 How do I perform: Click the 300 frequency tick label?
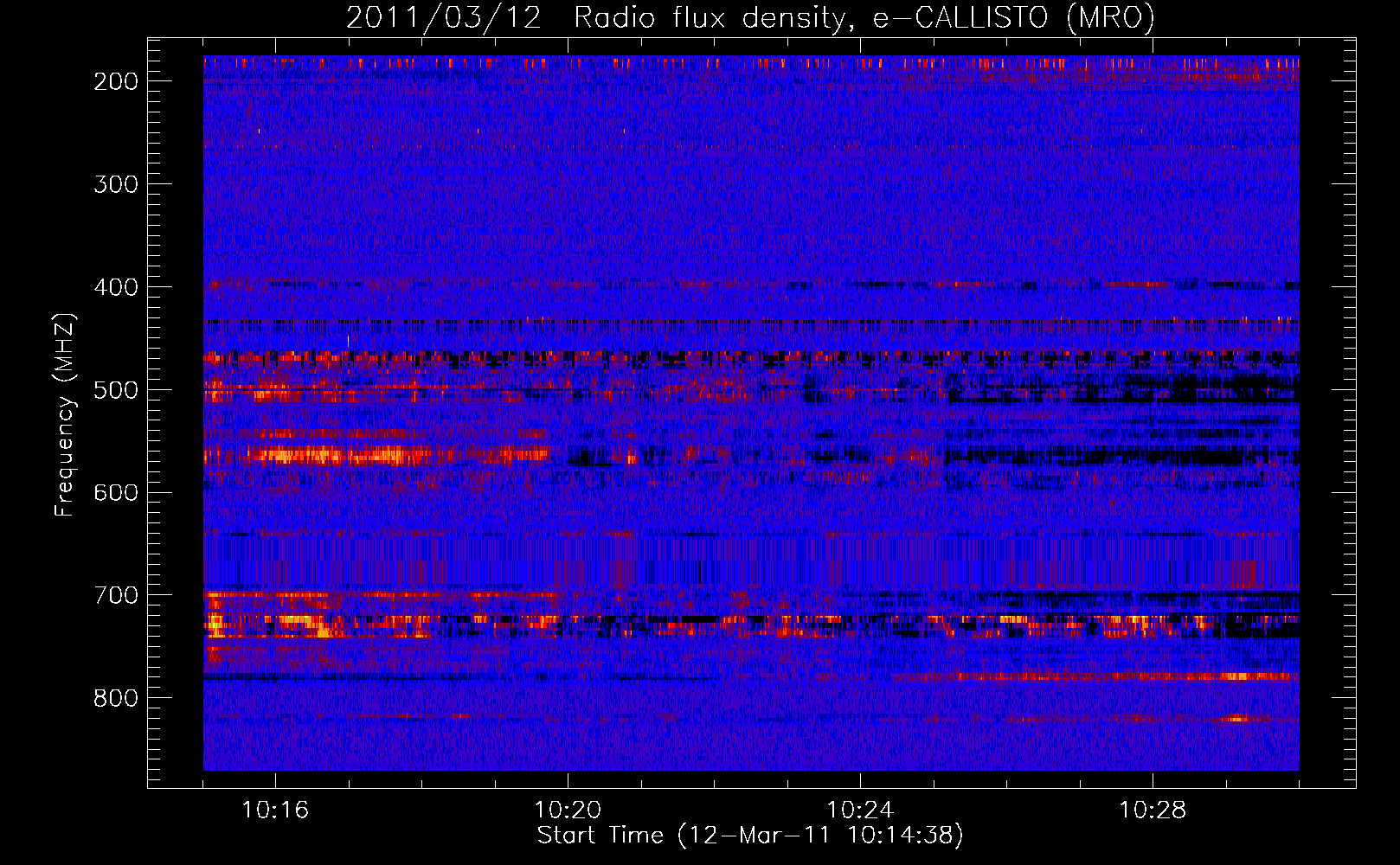click(116, 184)
